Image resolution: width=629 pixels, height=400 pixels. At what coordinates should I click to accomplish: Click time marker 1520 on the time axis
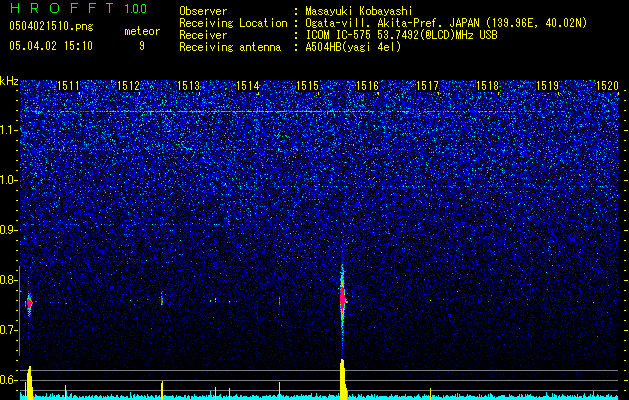point(607,86)
